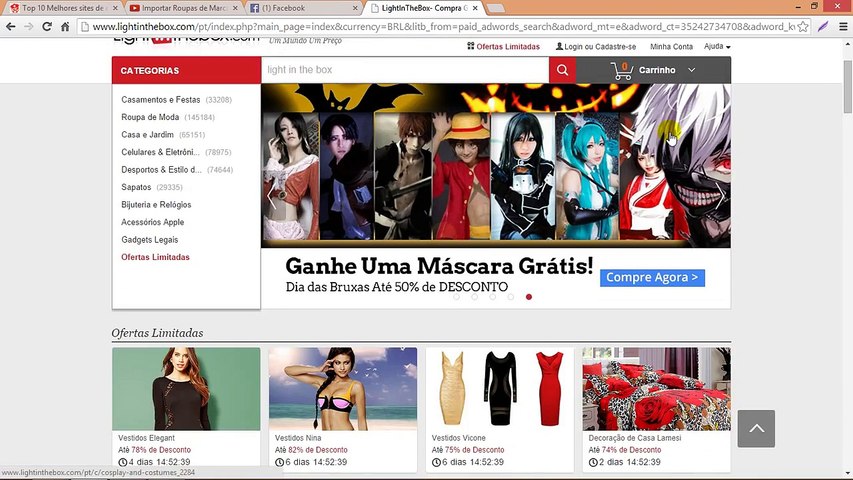Open a new browser tab

click(x=495, y=8)
